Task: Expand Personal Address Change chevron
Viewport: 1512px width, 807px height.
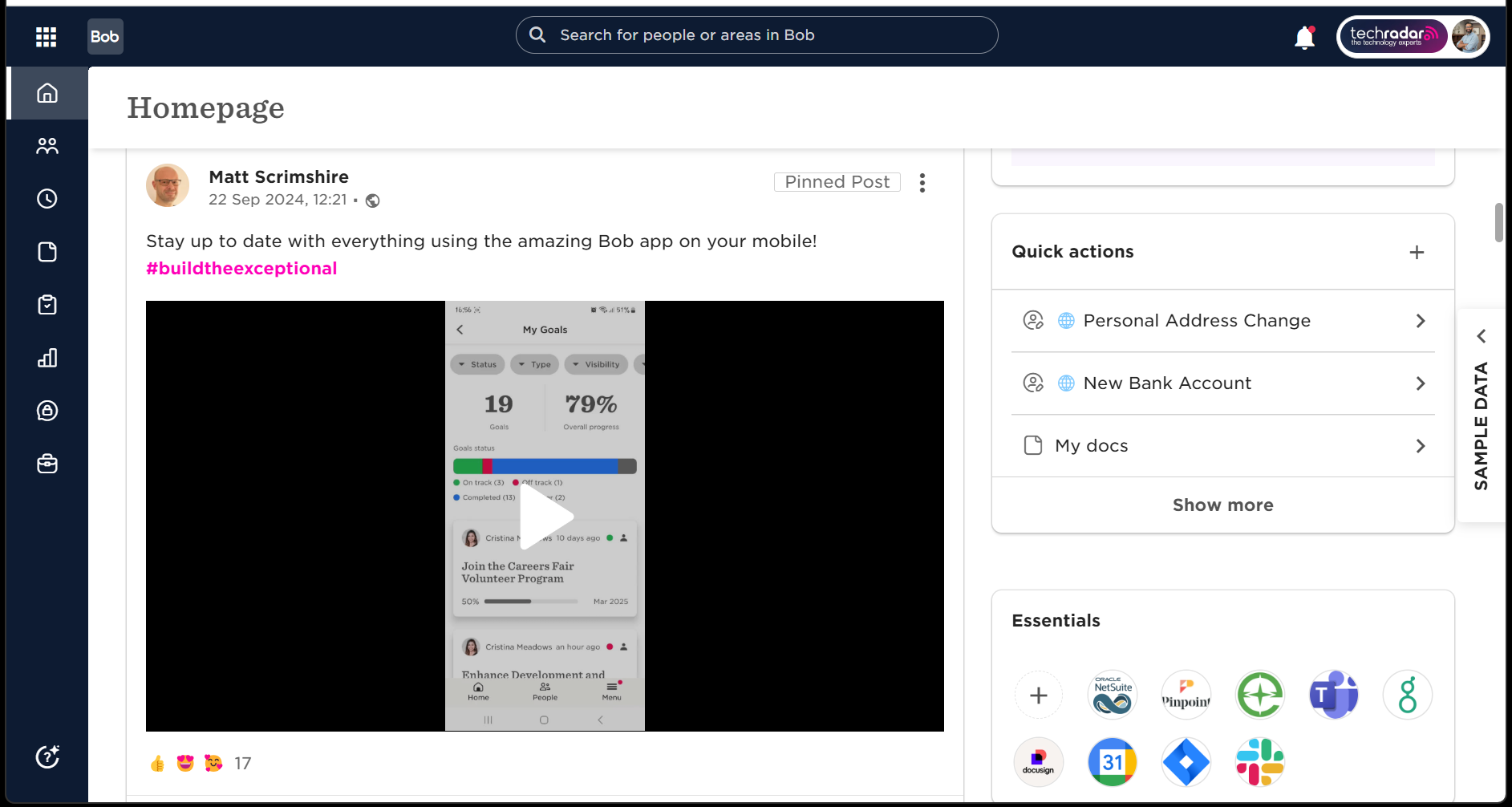Action: coord(1421,321)
